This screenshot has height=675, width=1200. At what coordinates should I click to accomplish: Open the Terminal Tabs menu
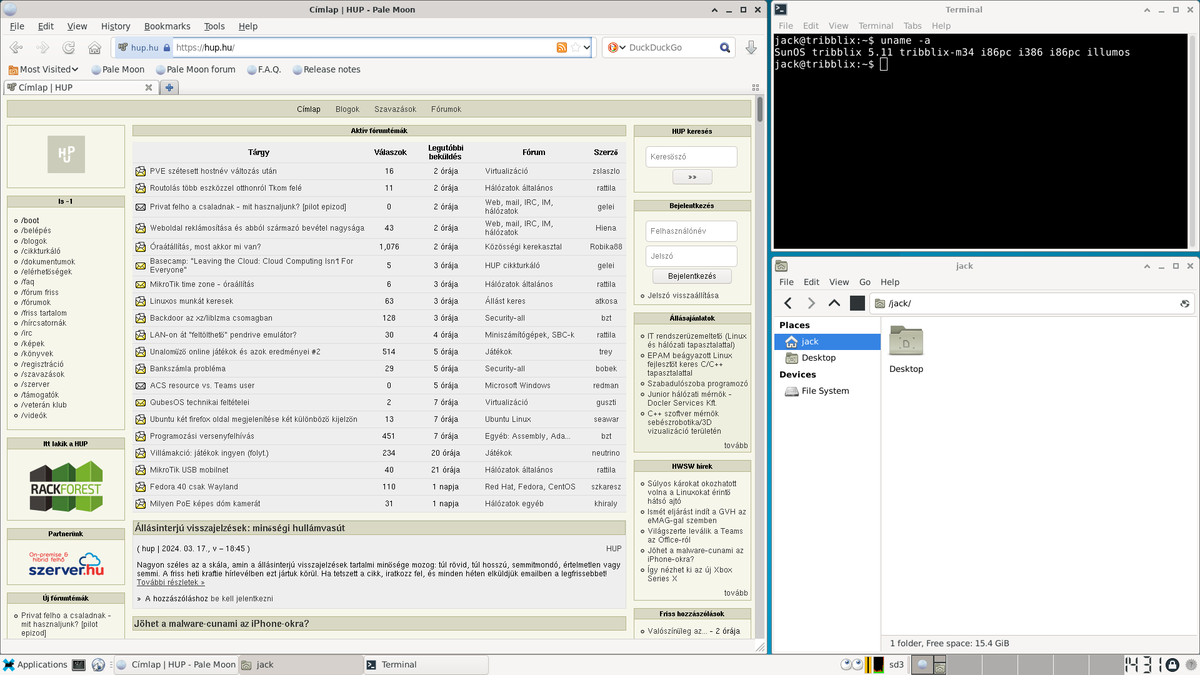pyautogui.click(x=912, y=26)
